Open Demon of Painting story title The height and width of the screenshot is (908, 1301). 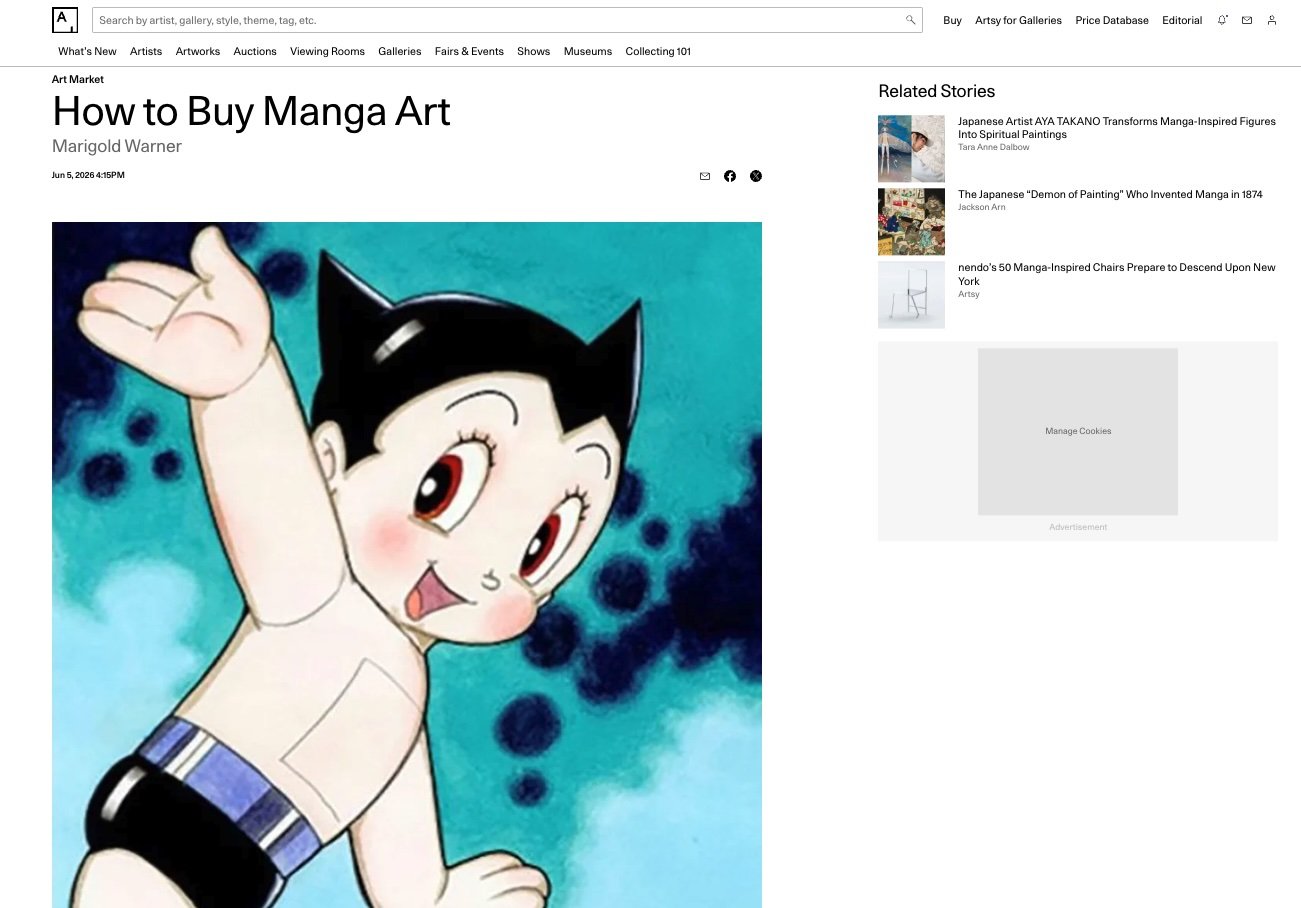(x=1110, y=194)
